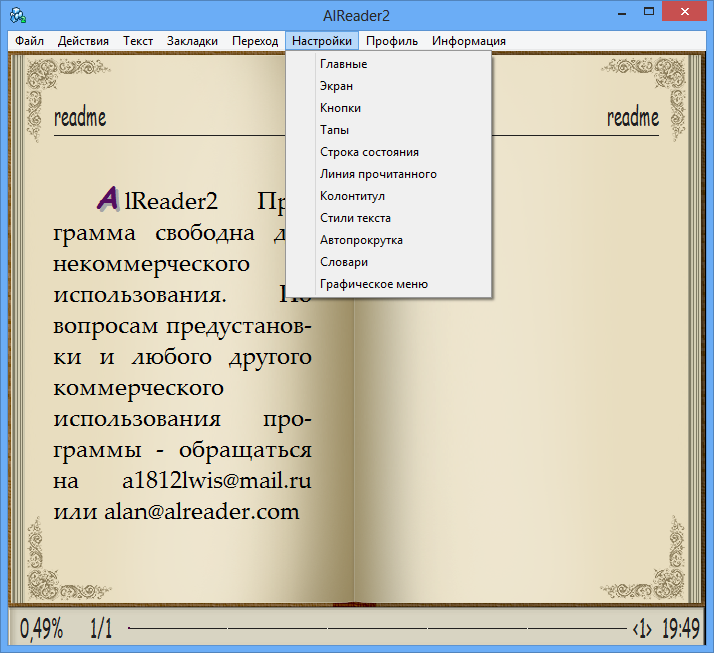
Task: Open Стили текста settings
Action: [388, 218]
